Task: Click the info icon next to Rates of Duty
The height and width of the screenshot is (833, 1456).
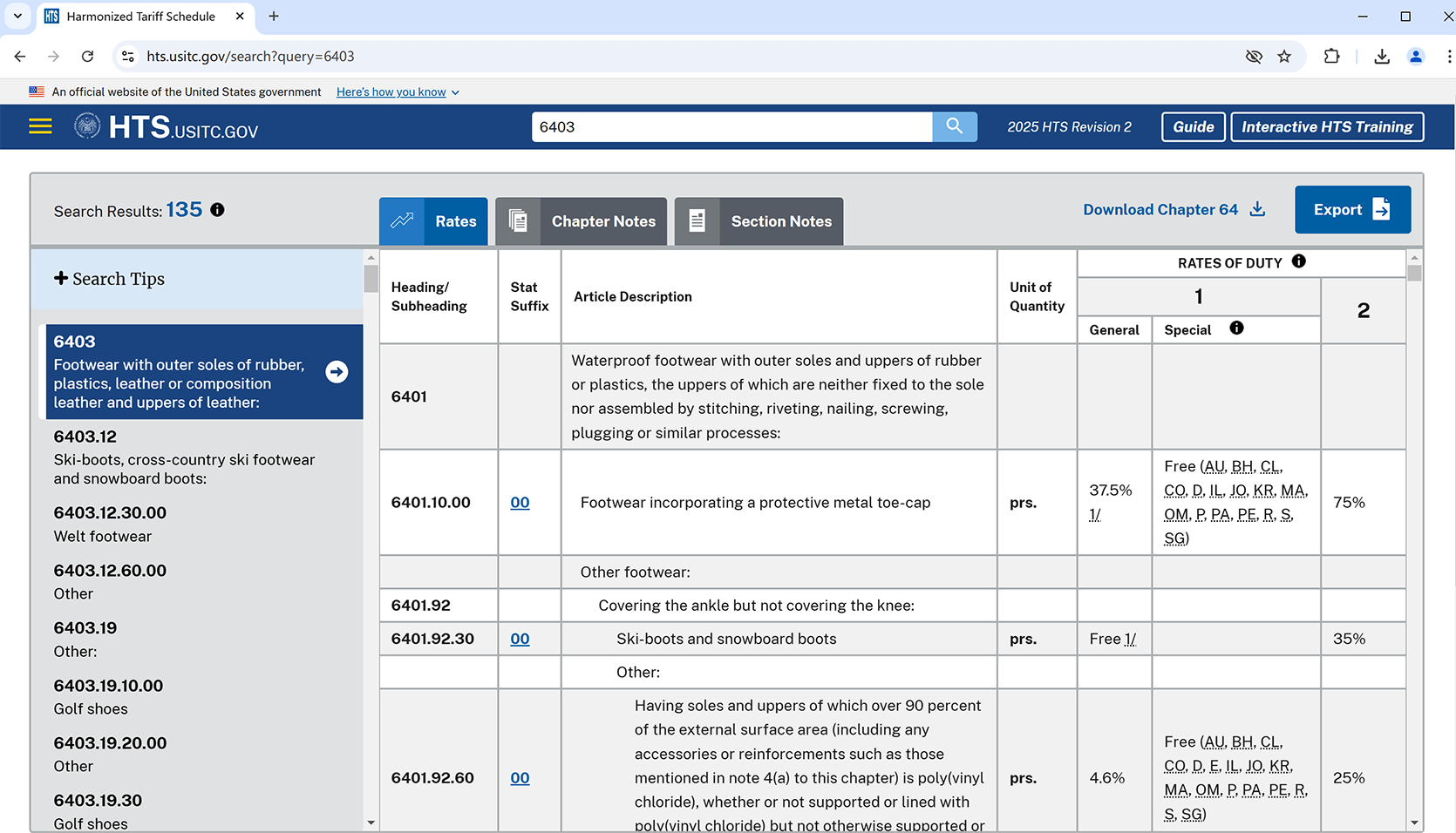Action: tap(1298, 261)
